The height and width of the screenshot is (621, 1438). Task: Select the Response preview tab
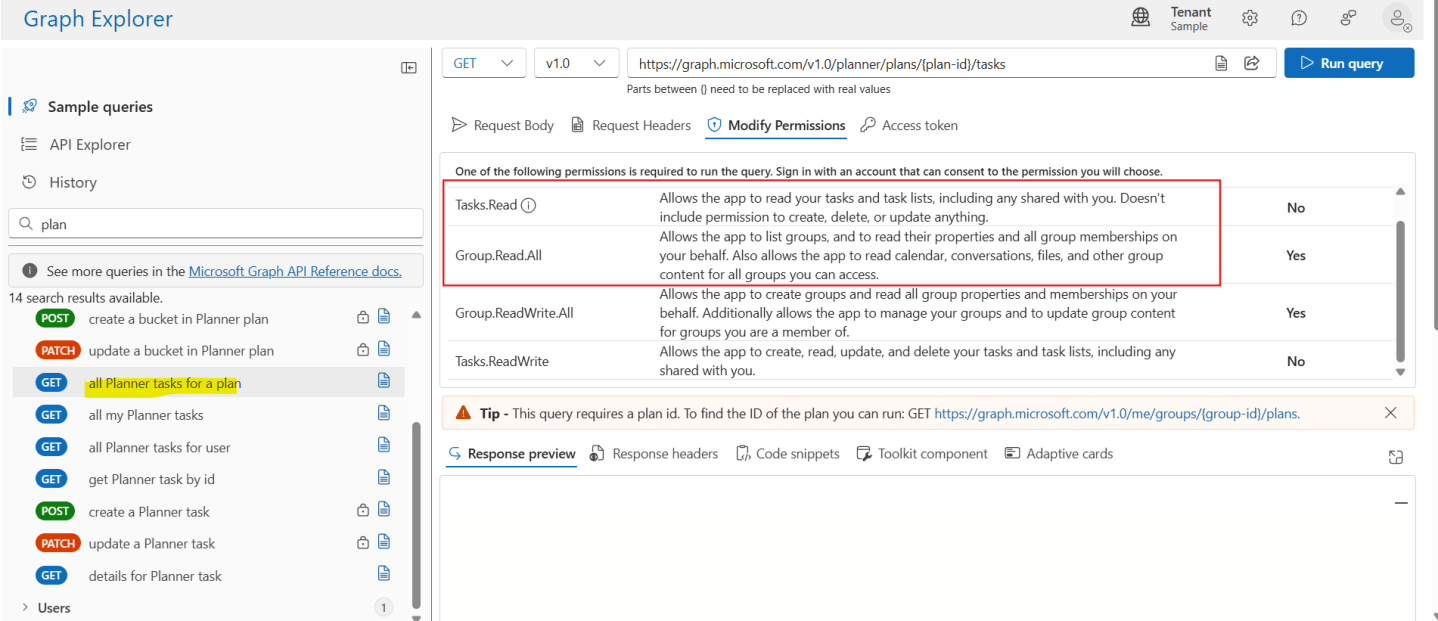click(x=511, y=454)
